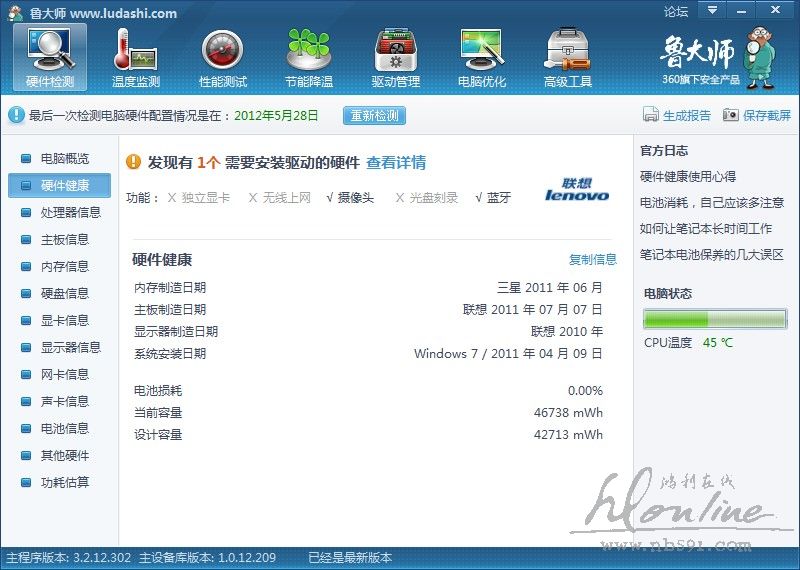This screenshot has height=570, width=800.
Task: Open the 性能测试 speedometer icon
Action: coord(222,57)
